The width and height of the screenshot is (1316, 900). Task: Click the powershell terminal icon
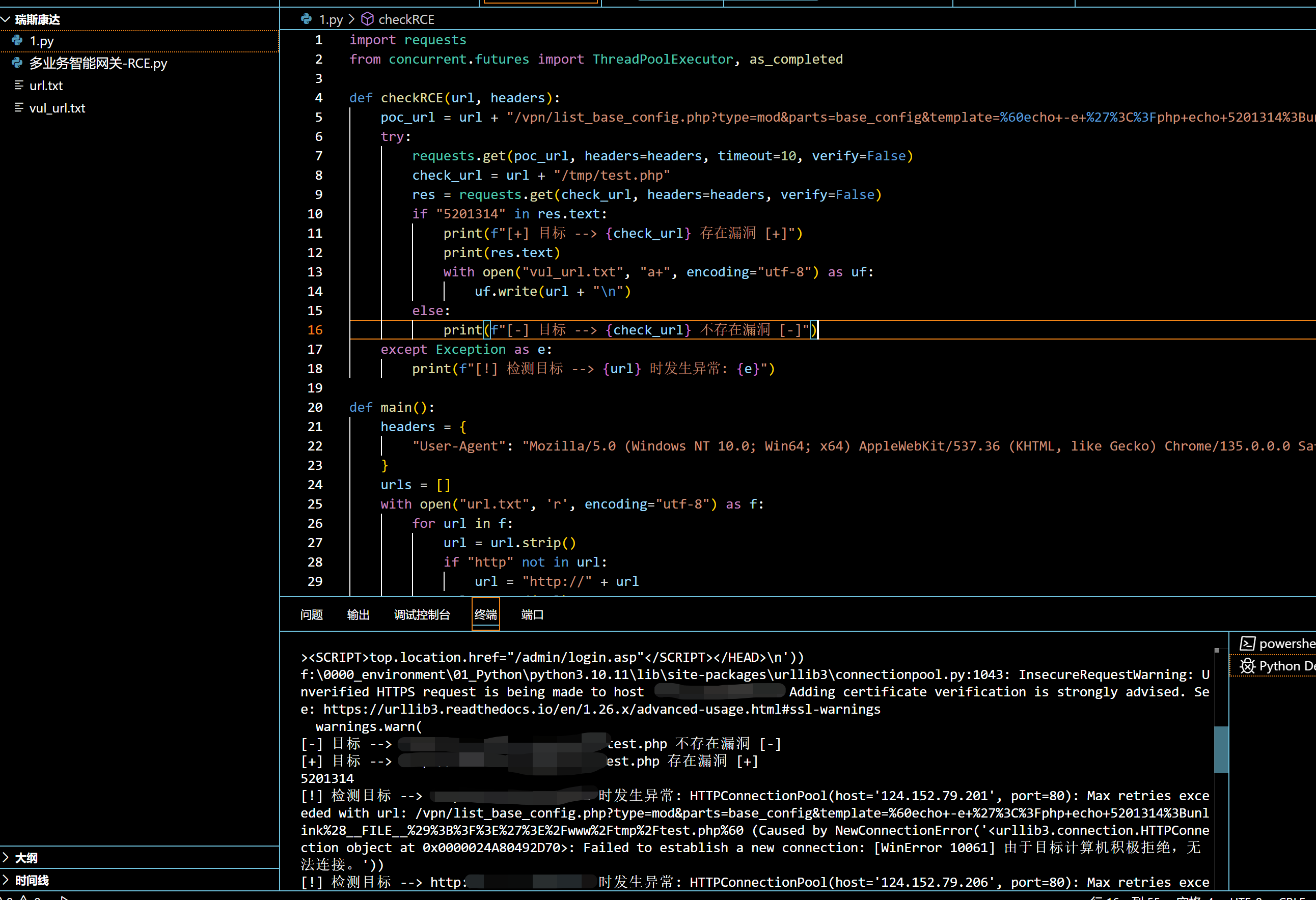tap(1247, 643)
